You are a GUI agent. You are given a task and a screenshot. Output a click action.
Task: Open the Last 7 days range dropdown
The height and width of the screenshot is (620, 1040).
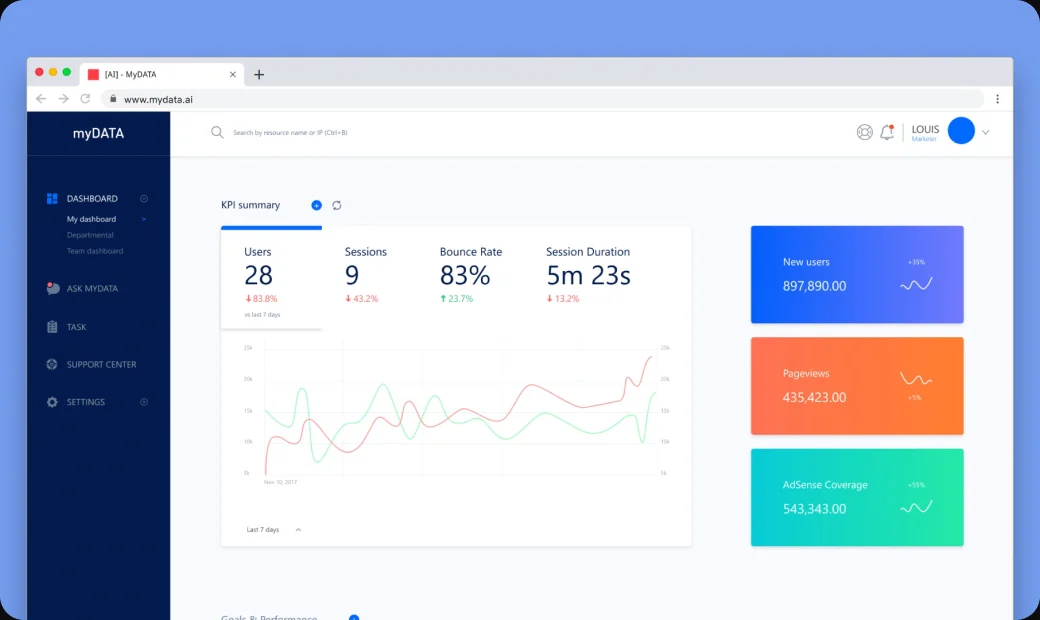point(273,529)
